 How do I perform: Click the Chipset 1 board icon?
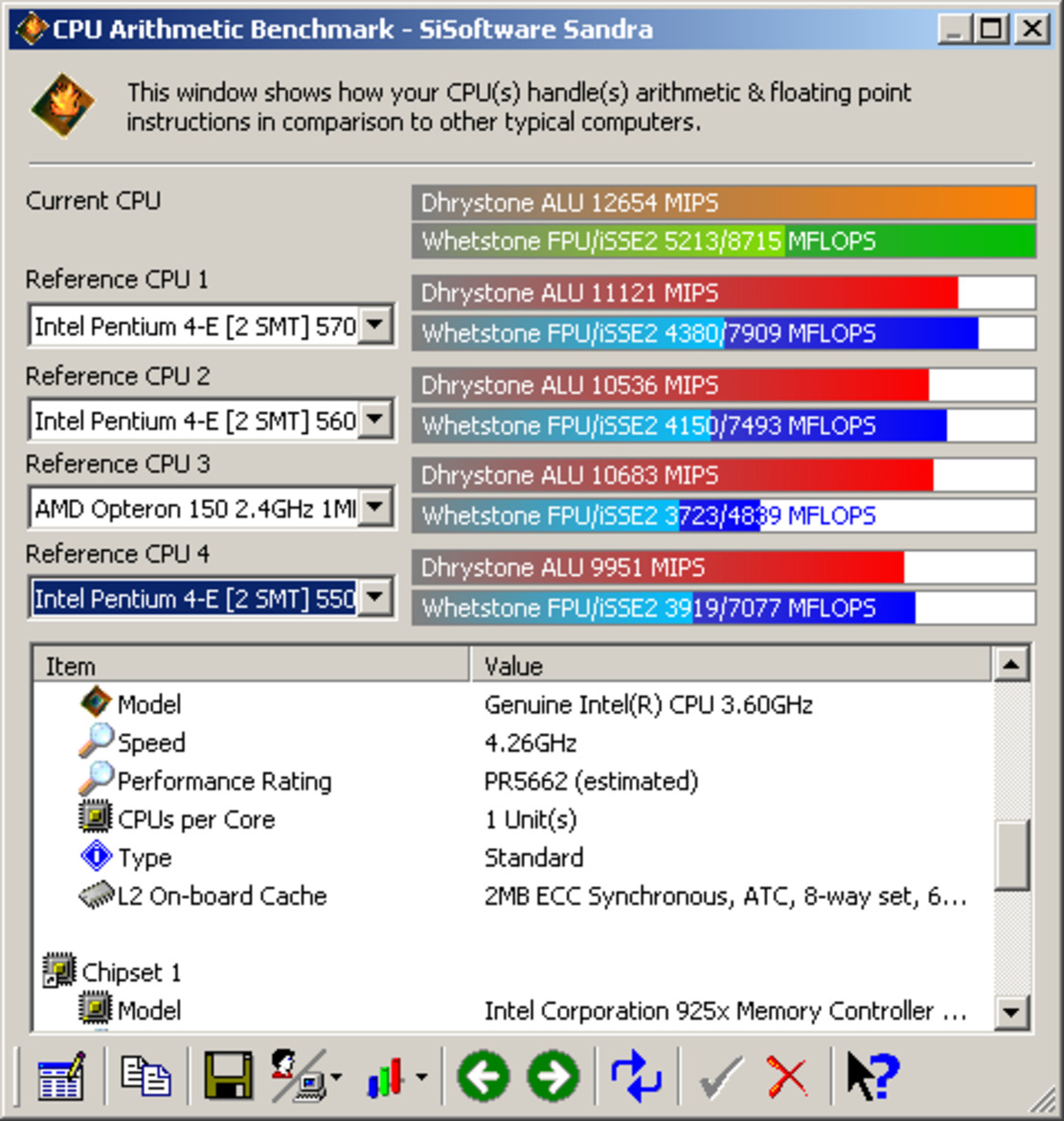59,971
